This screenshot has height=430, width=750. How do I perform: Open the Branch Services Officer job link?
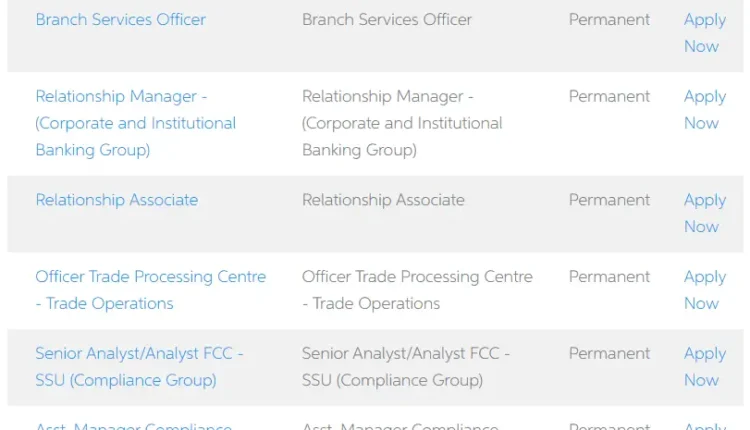[120, 20]
